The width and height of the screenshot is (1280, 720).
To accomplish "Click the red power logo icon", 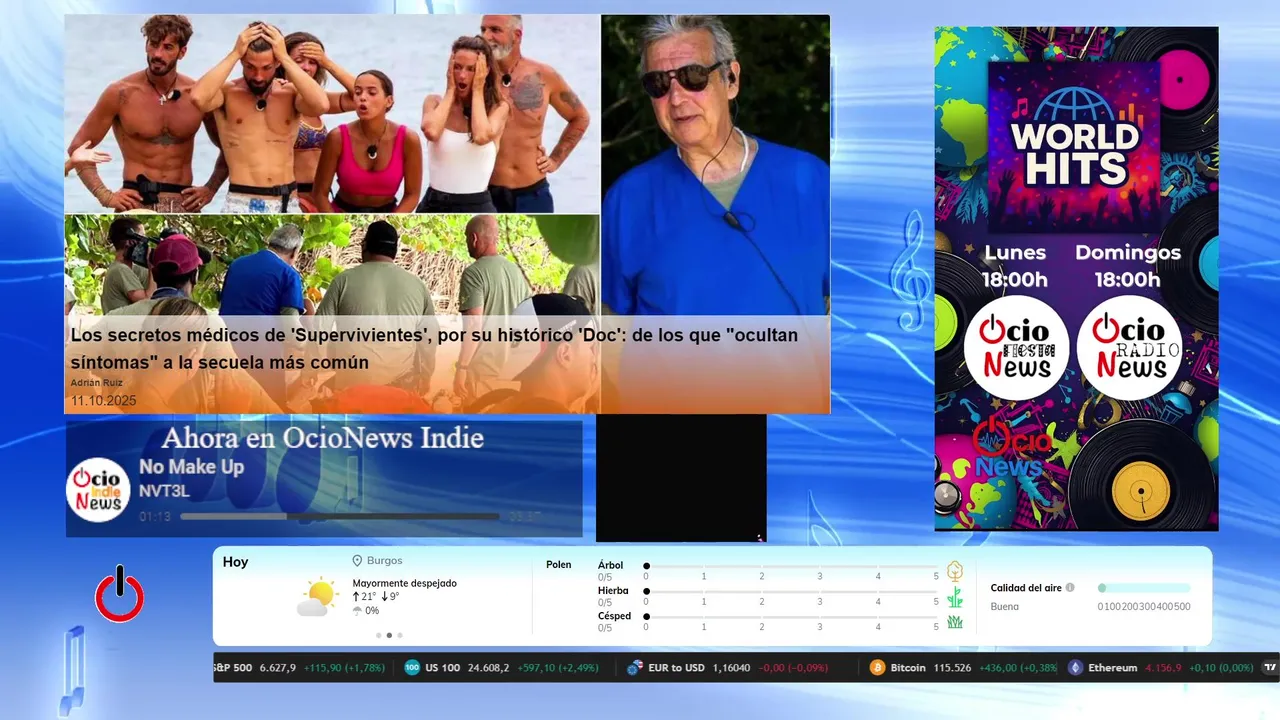I will 119,594.
